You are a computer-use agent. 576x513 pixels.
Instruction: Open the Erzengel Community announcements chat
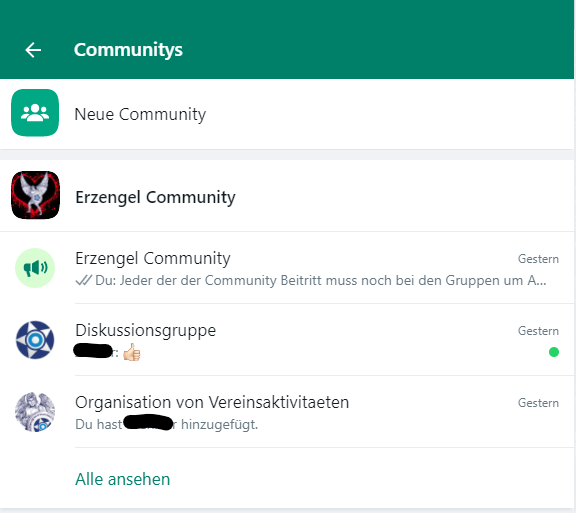pyautogui.click(x=287, y=268)
